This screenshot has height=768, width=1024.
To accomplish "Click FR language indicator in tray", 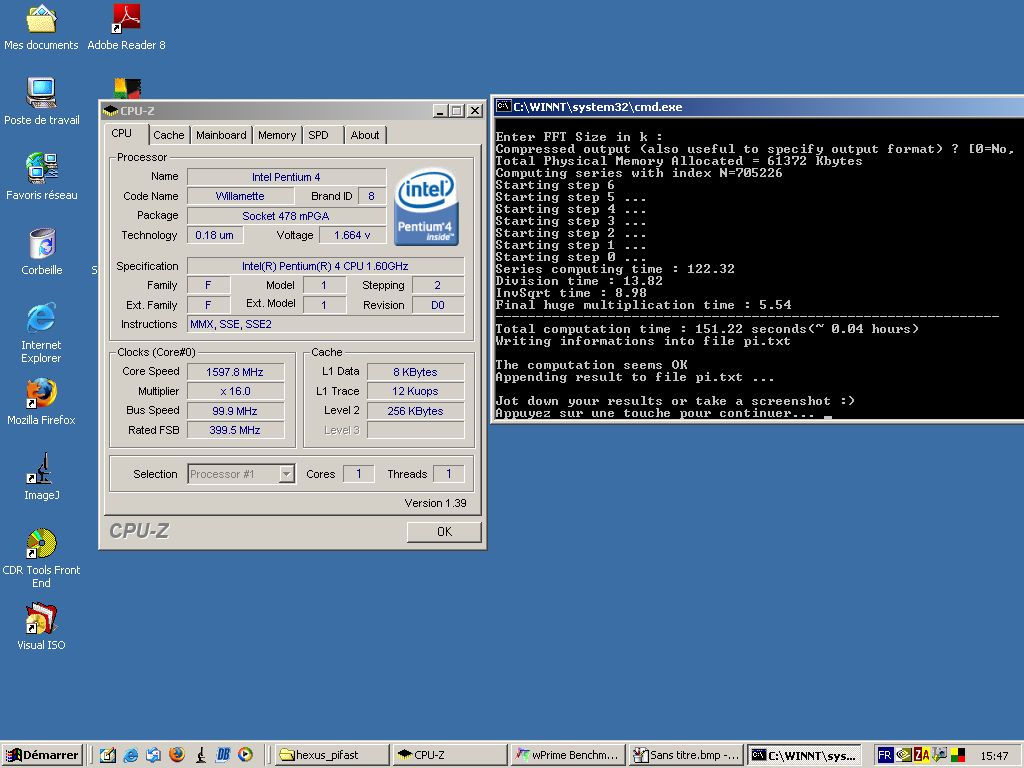I will pos(884,755).
